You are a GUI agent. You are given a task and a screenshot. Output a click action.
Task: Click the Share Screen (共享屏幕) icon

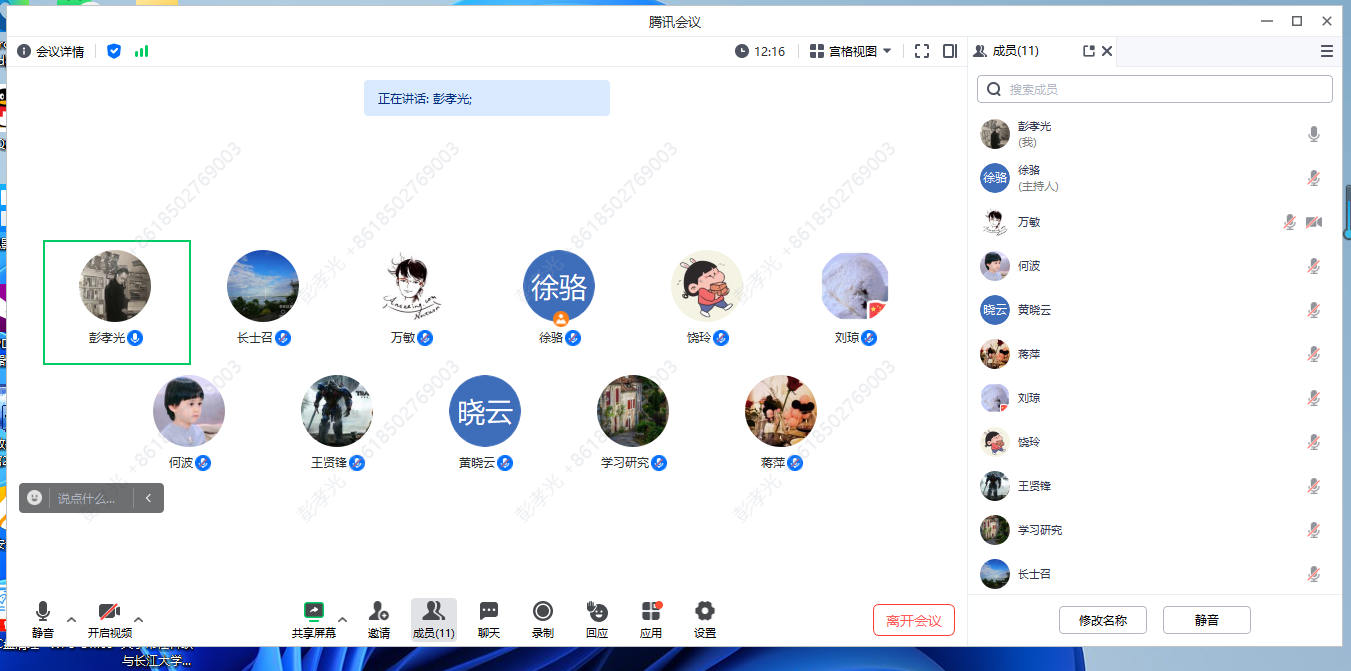click(x=314, y=612)
